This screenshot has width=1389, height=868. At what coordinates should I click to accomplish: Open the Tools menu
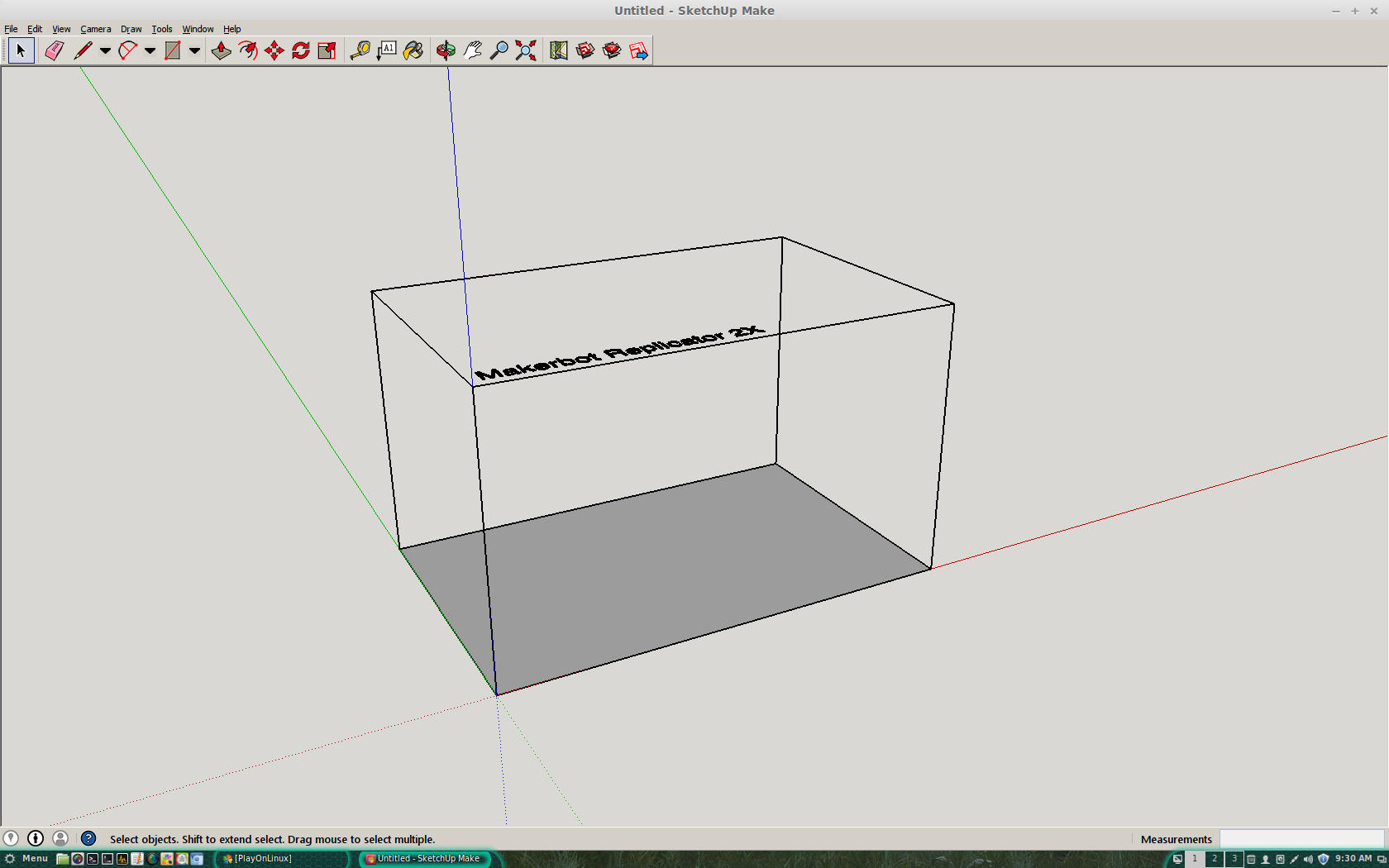162,29
